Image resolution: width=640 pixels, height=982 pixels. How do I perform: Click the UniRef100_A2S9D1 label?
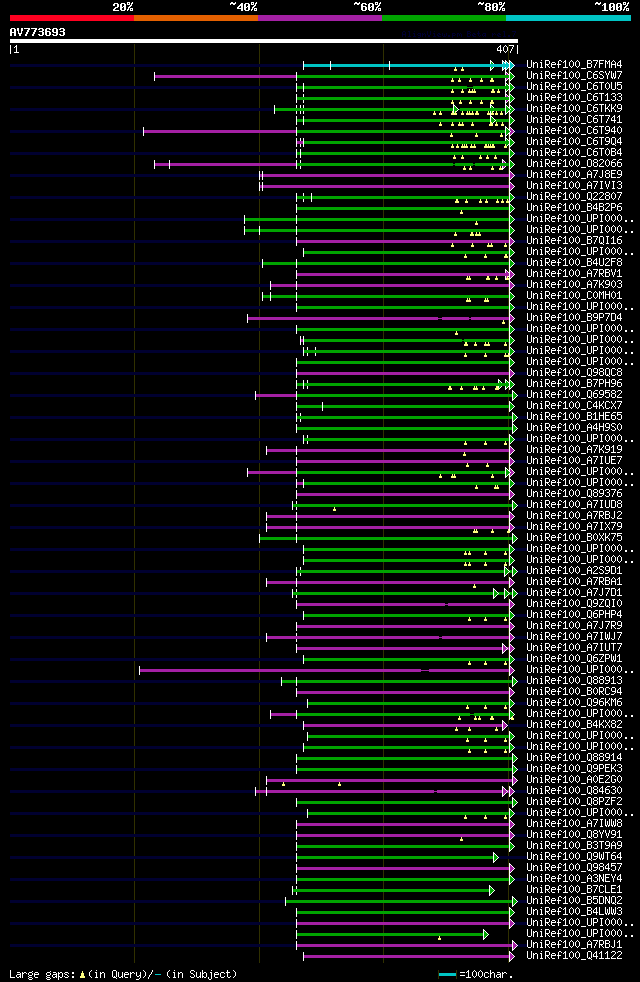574,571
